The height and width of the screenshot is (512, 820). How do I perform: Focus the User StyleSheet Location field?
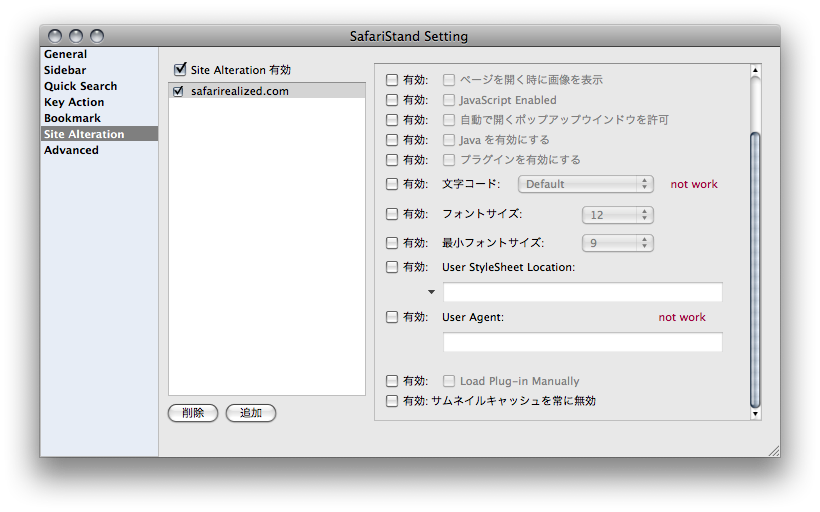[583, 292]
